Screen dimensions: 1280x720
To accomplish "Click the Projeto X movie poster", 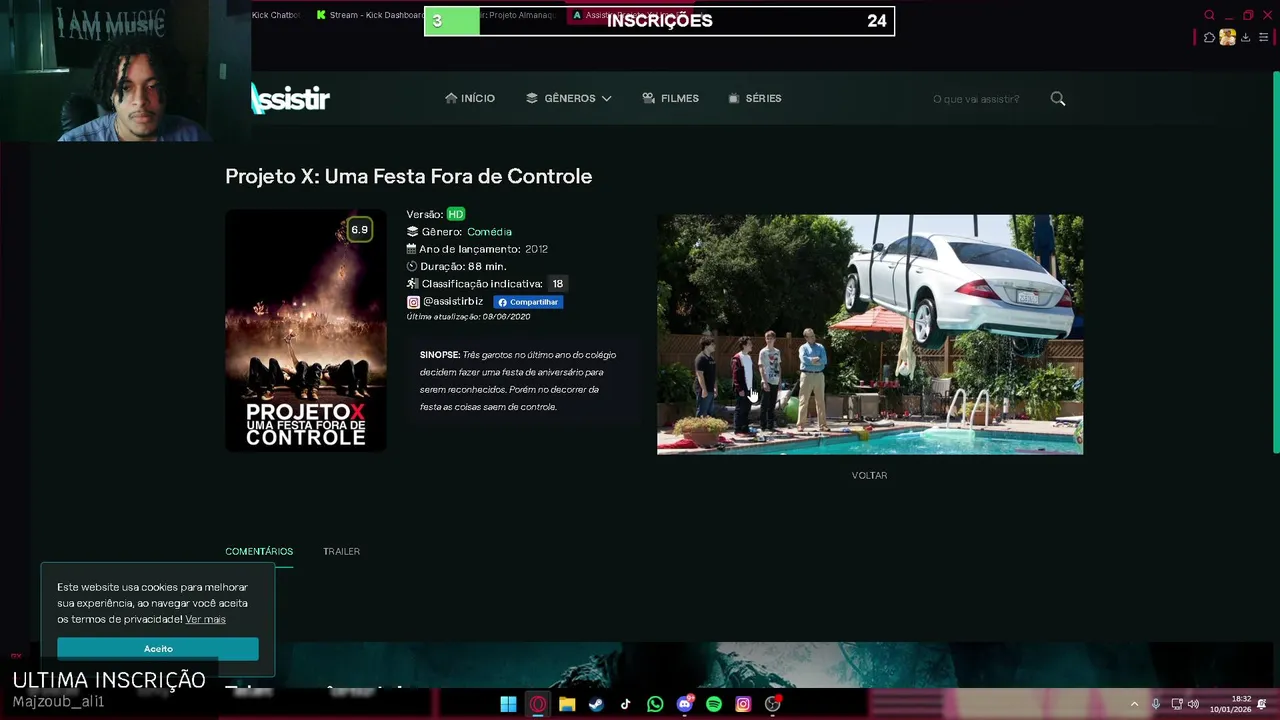I will coord(306,330).
